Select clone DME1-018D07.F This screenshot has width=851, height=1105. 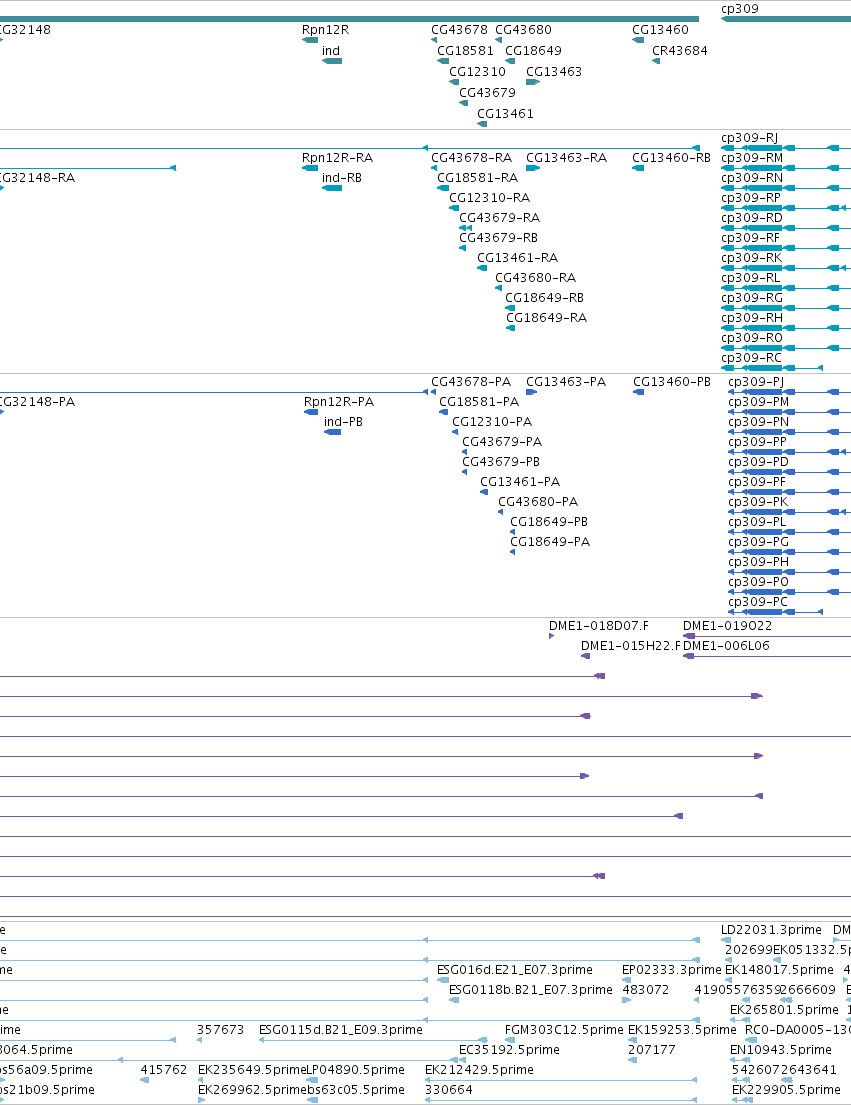pos(599,626)
